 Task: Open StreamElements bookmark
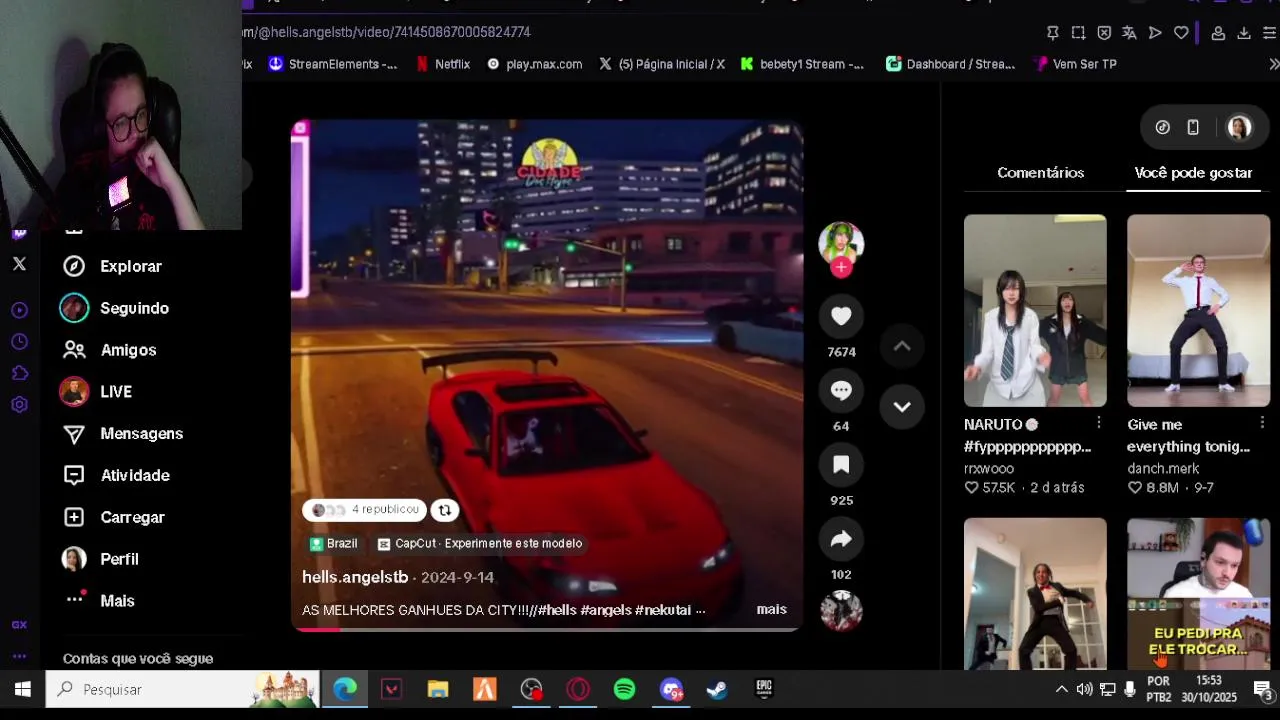pyautogui.click(x=332, y=64)
